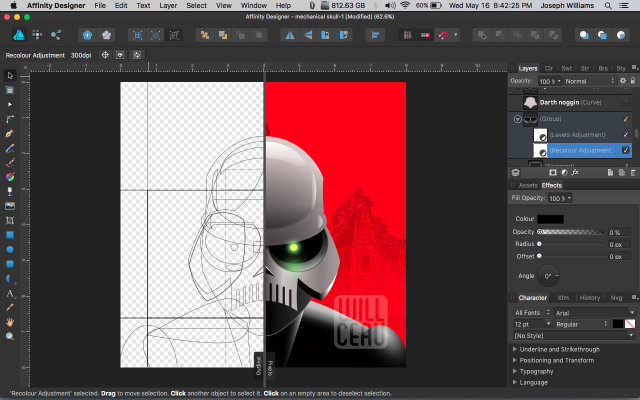Toggle the layer lock icon

pos(633,81)
